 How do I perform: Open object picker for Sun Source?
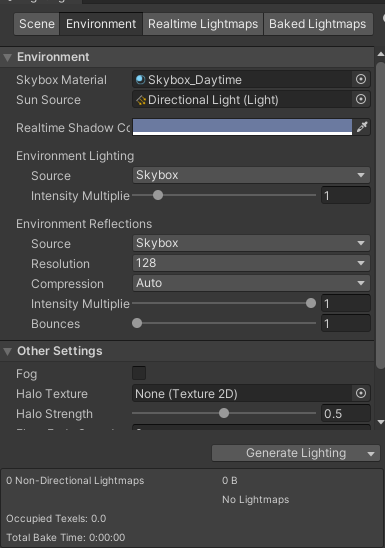coord(361,99)
